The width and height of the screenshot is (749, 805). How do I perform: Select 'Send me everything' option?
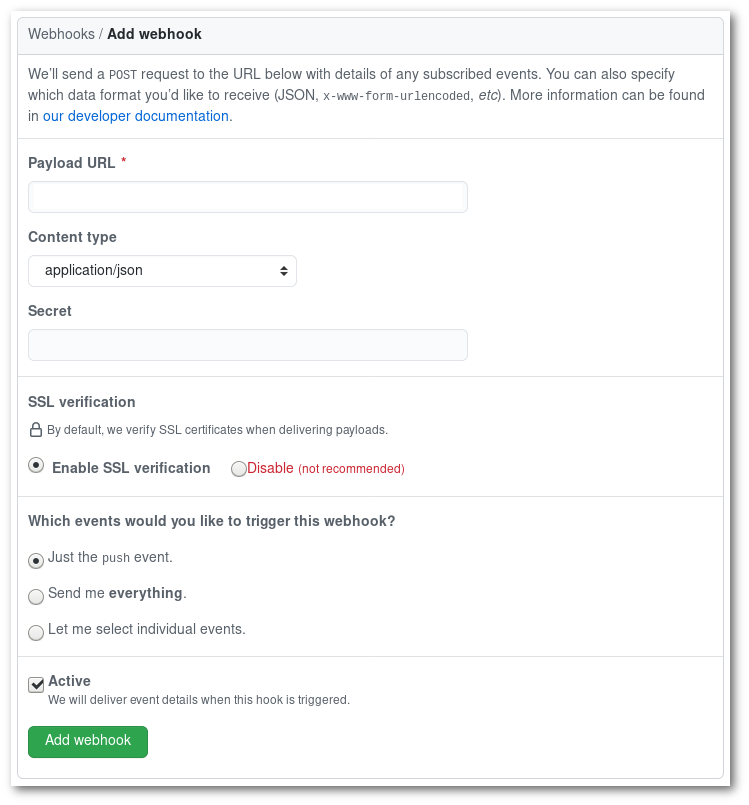pos(36,597)
